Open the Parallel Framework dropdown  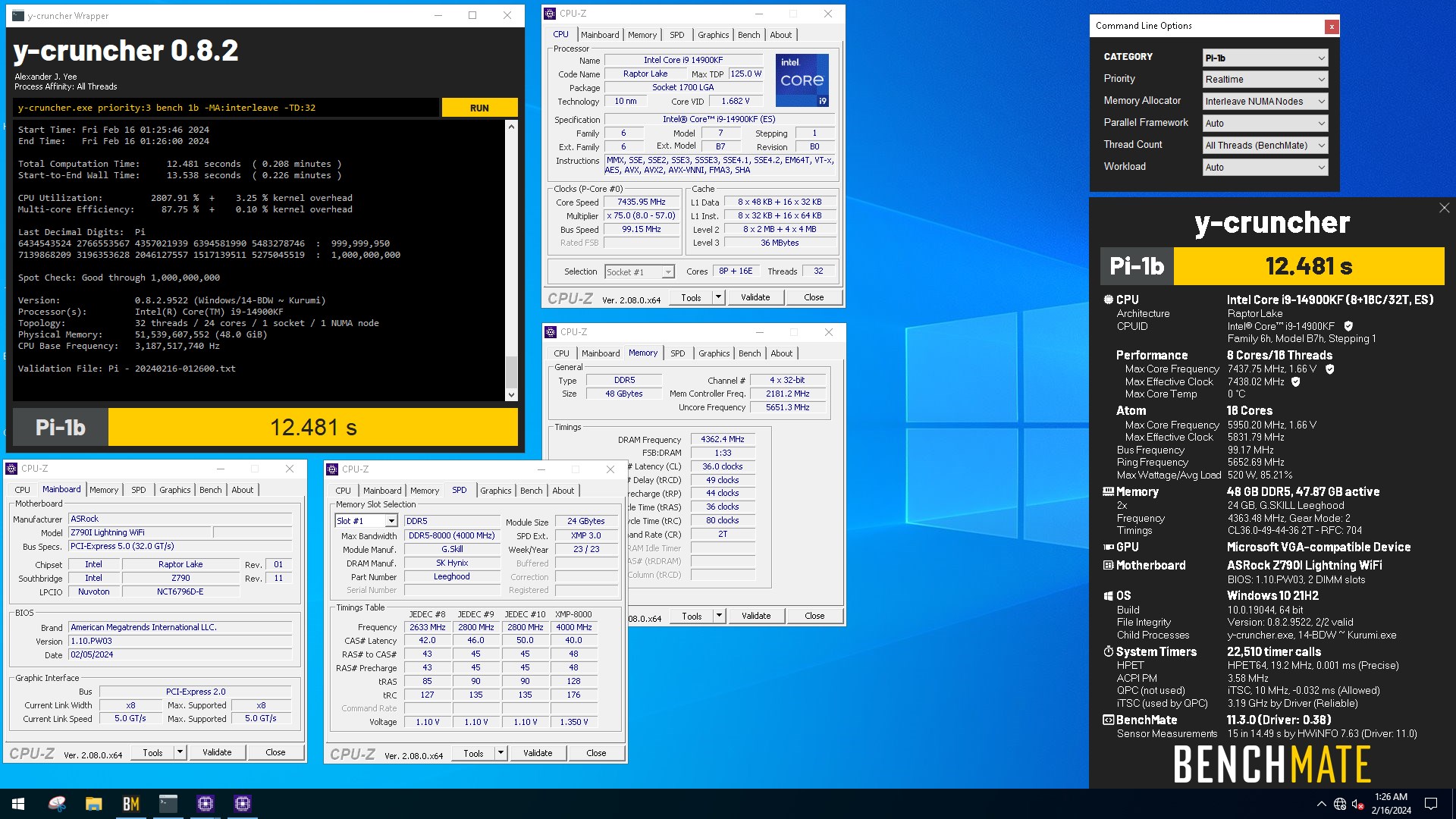coord(1265,124)
